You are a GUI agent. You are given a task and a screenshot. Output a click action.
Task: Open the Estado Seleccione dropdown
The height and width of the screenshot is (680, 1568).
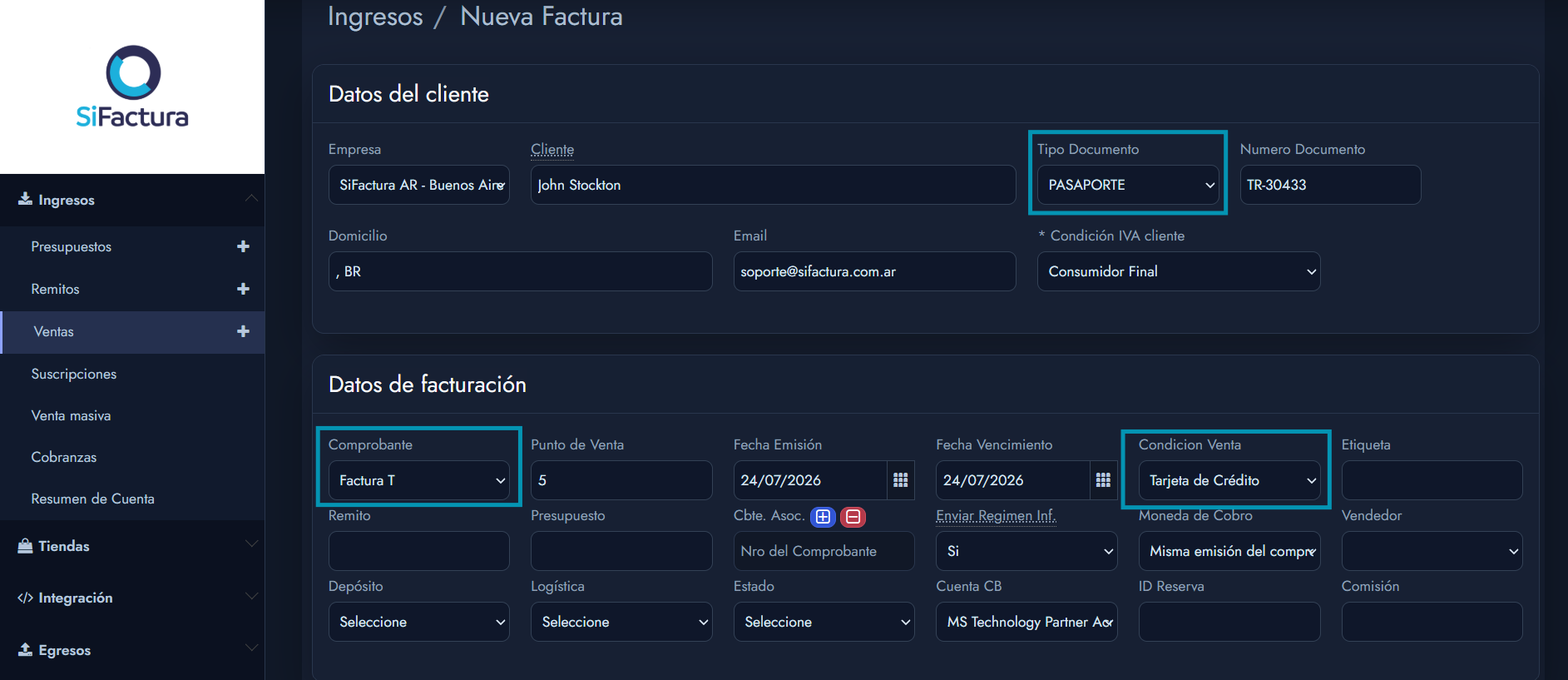pyautogui.click(x=824, y=622)
